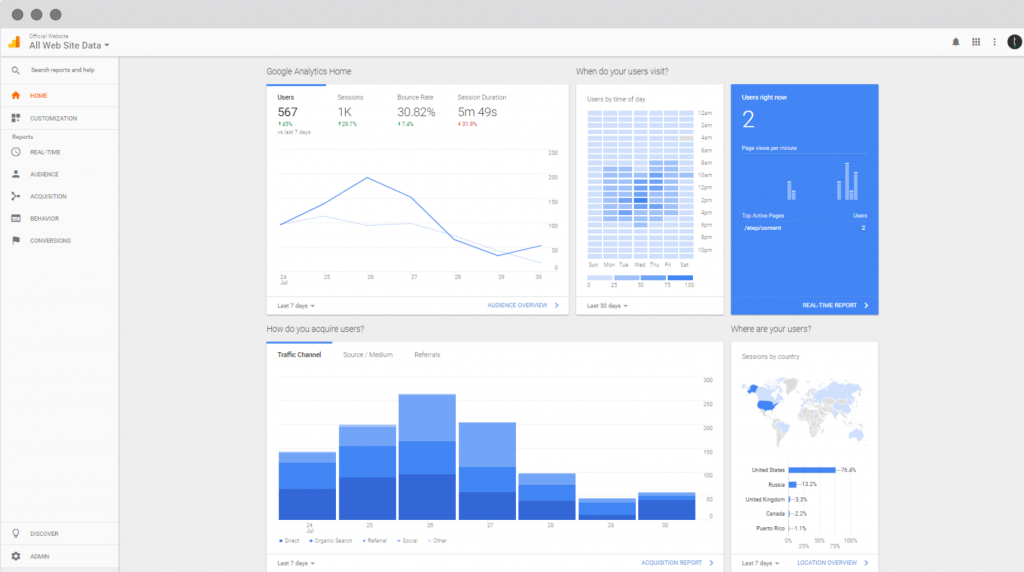Image resolution: width=1024 pixels, height=572 pixels.
Task: Click the Behavior window icon
Action: click(16, 218)
